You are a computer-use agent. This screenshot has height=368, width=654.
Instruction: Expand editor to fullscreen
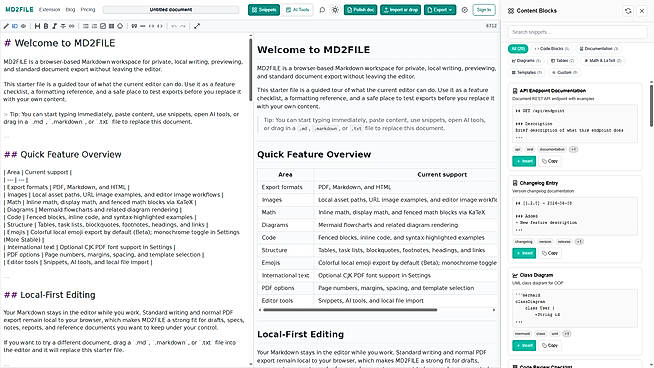(197, 26)
